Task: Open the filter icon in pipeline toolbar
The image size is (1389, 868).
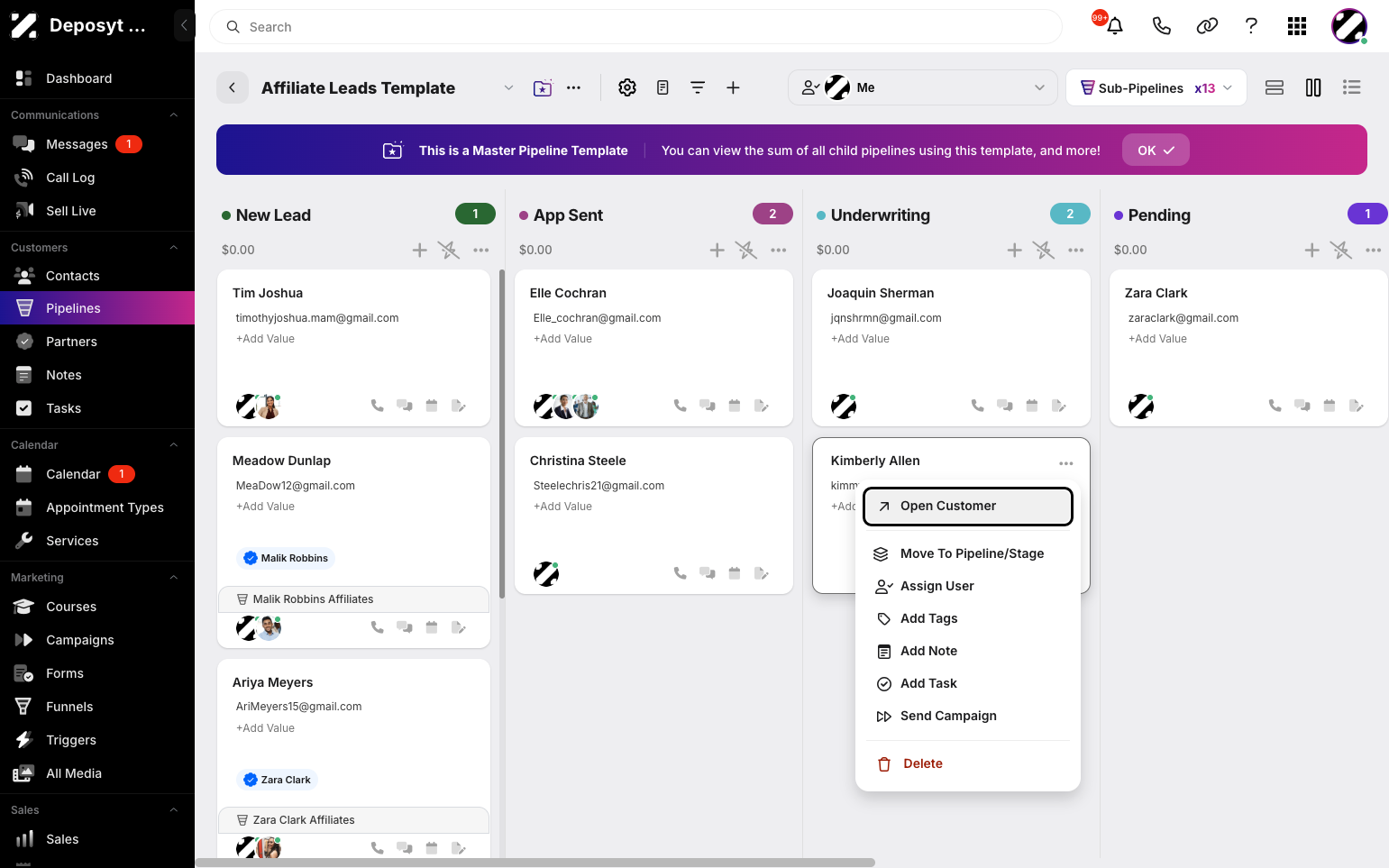Action: [698, 87]
